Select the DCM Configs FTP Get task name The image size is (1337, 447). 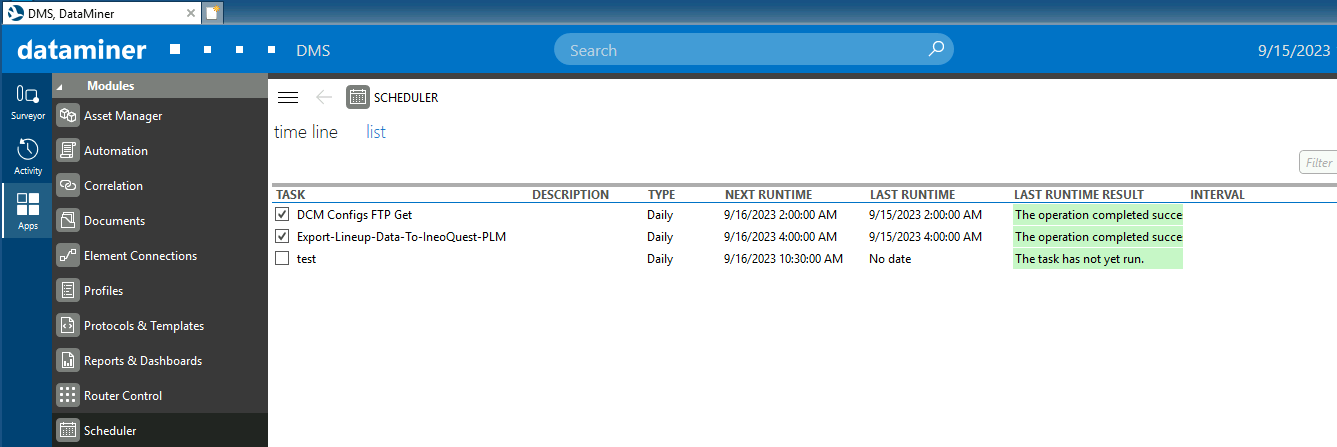[354, 214]
